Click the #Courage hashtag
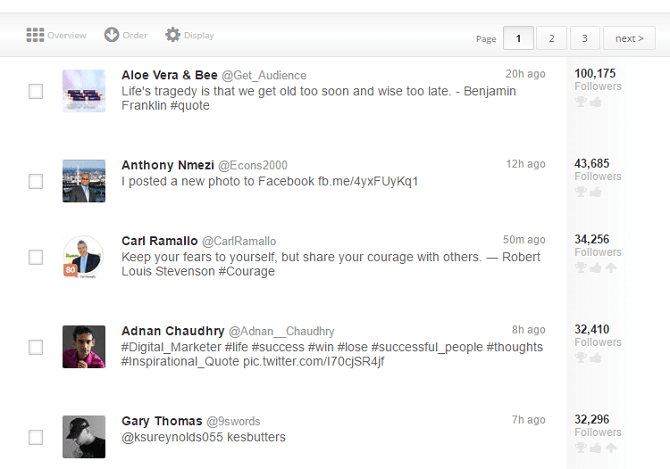This screenshot has height=469, width=670. click(247, 272)
